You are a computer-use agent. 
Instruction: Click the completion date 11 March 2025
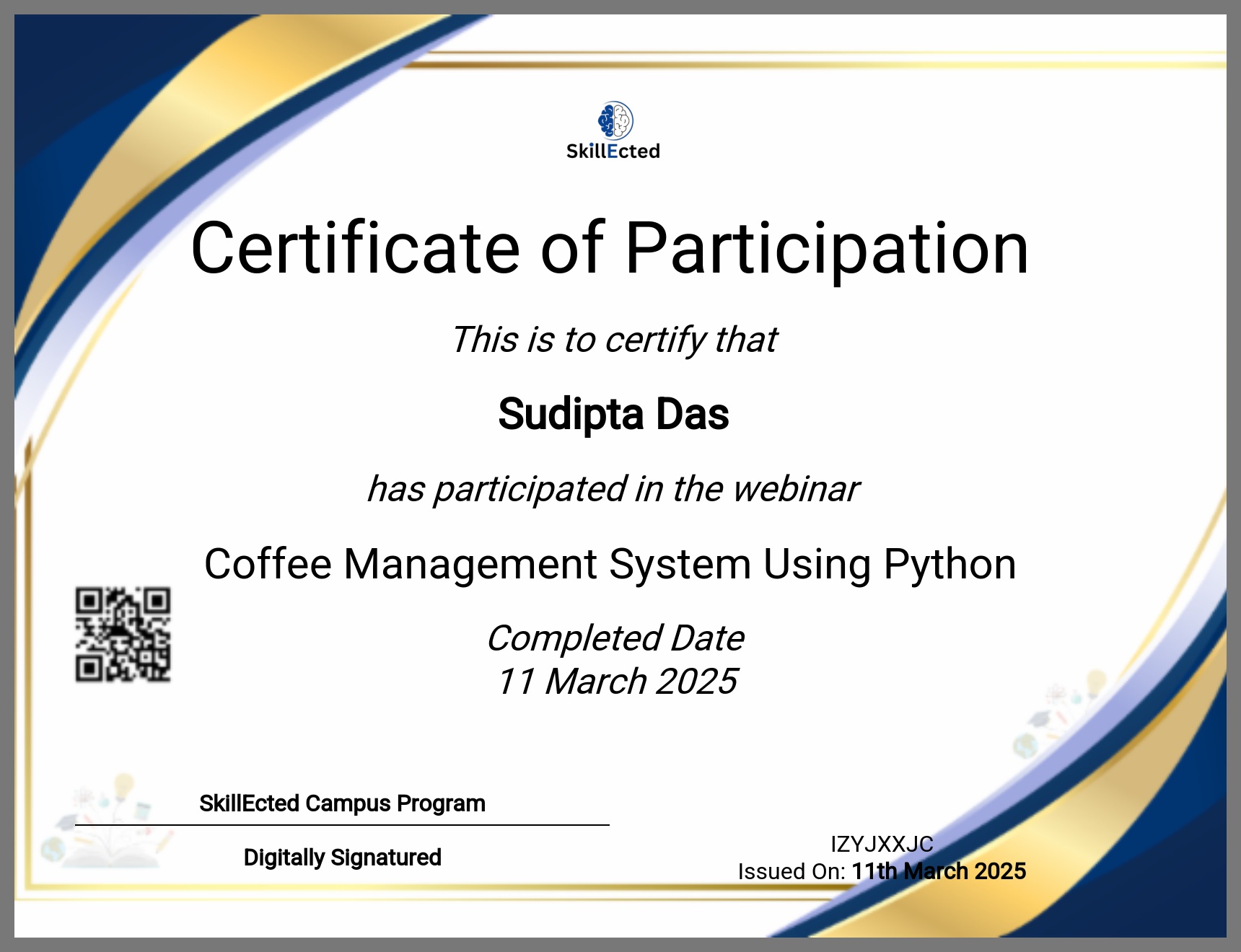[x=617, y=682]
